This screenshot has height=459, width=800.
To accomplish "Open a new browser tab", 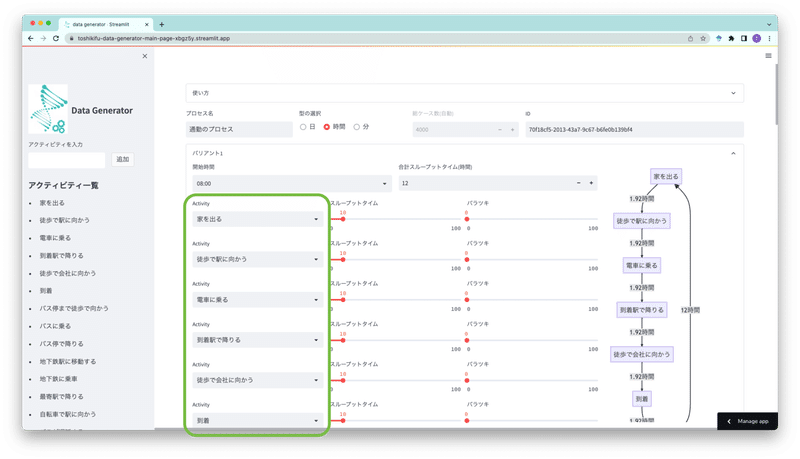I will click(x=162, y=24).
